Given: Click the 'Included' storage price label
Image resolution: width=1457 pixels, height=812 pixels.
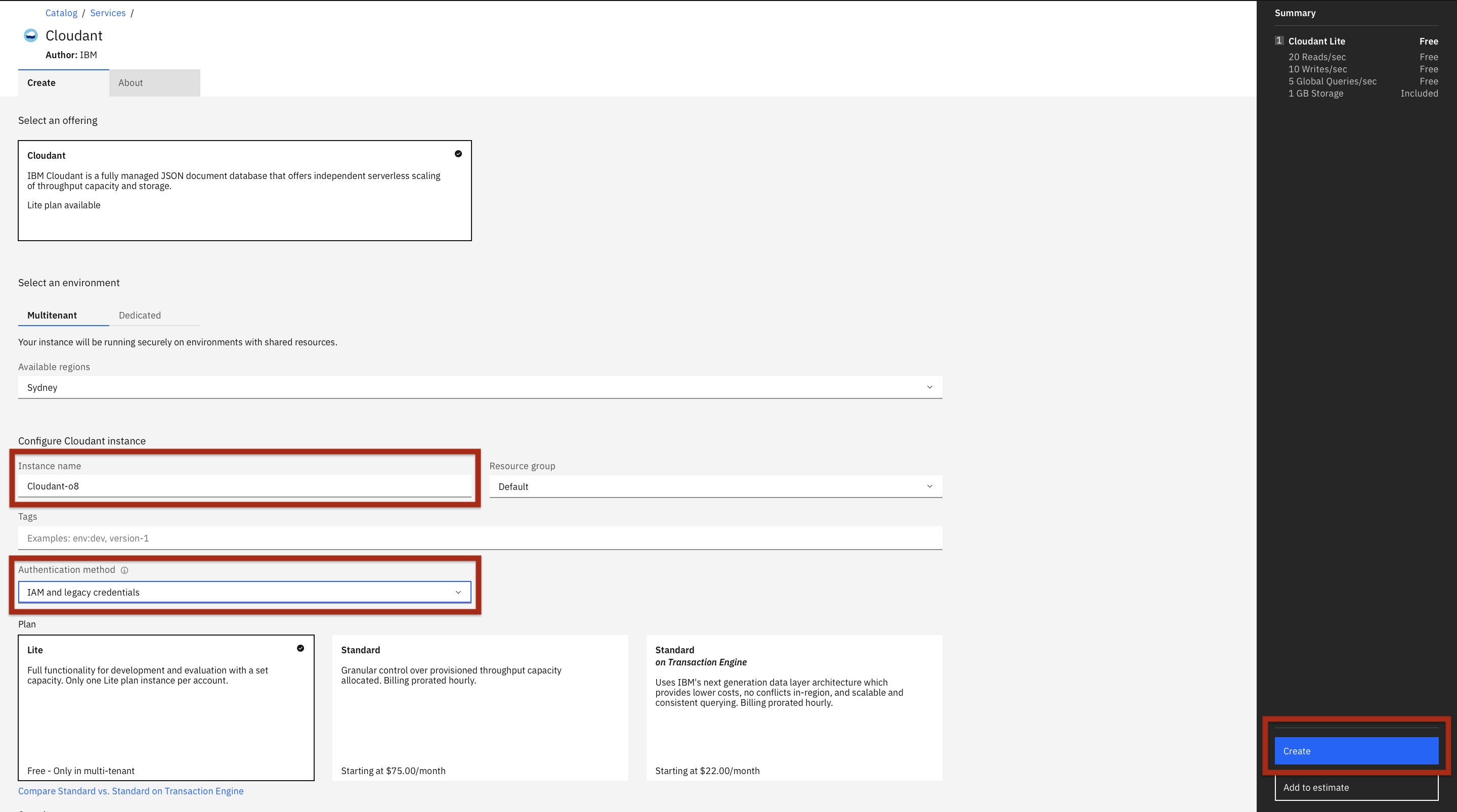Looking at the screenshot, I should point(1419,94).
